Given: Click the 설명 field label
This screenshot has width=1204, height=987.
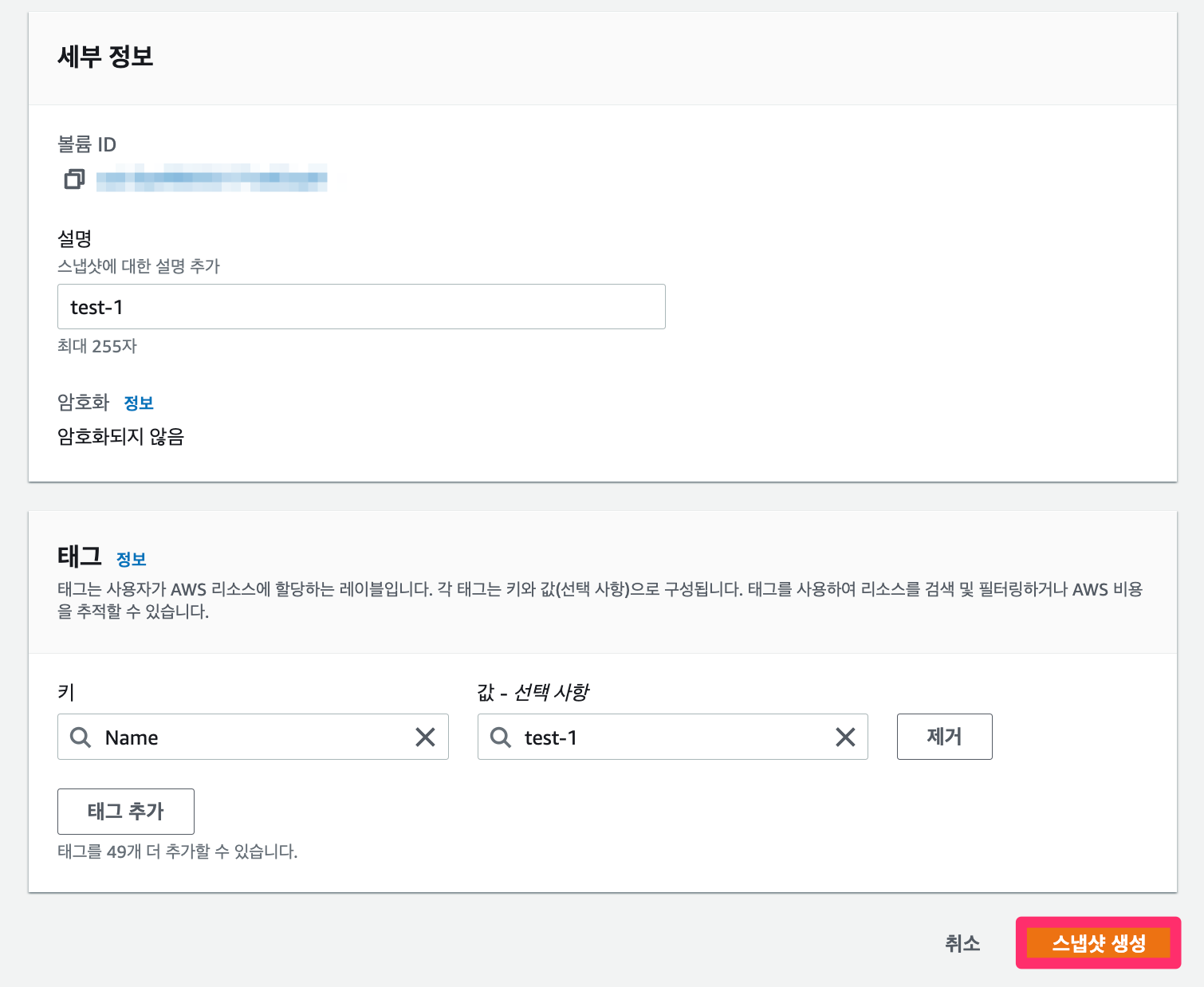Looking at the screenshot, I should coord(75,238).
